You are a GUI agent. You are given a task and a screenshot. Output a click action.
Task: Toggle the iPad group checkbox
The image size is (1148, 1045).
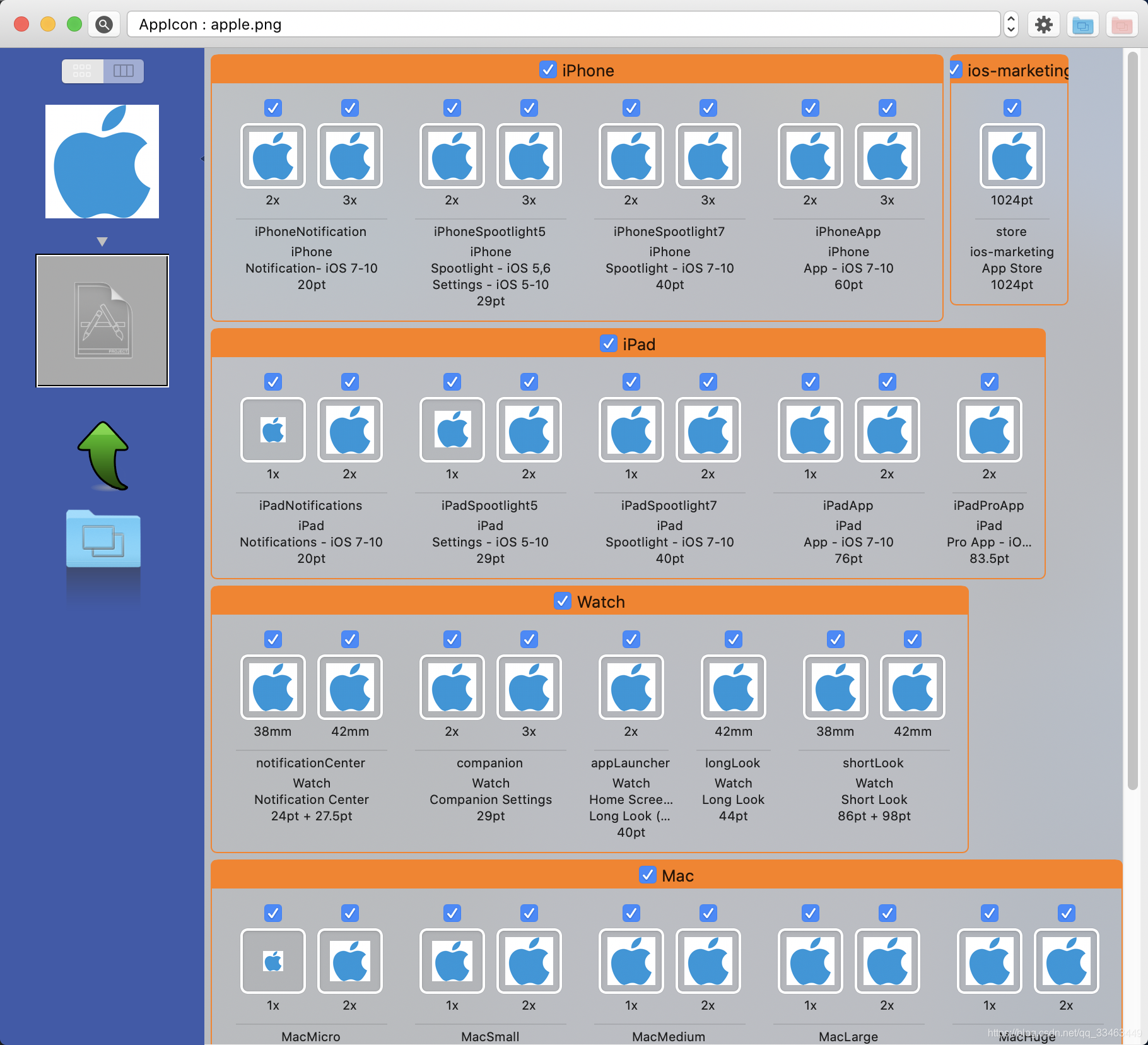coord(609,343)
